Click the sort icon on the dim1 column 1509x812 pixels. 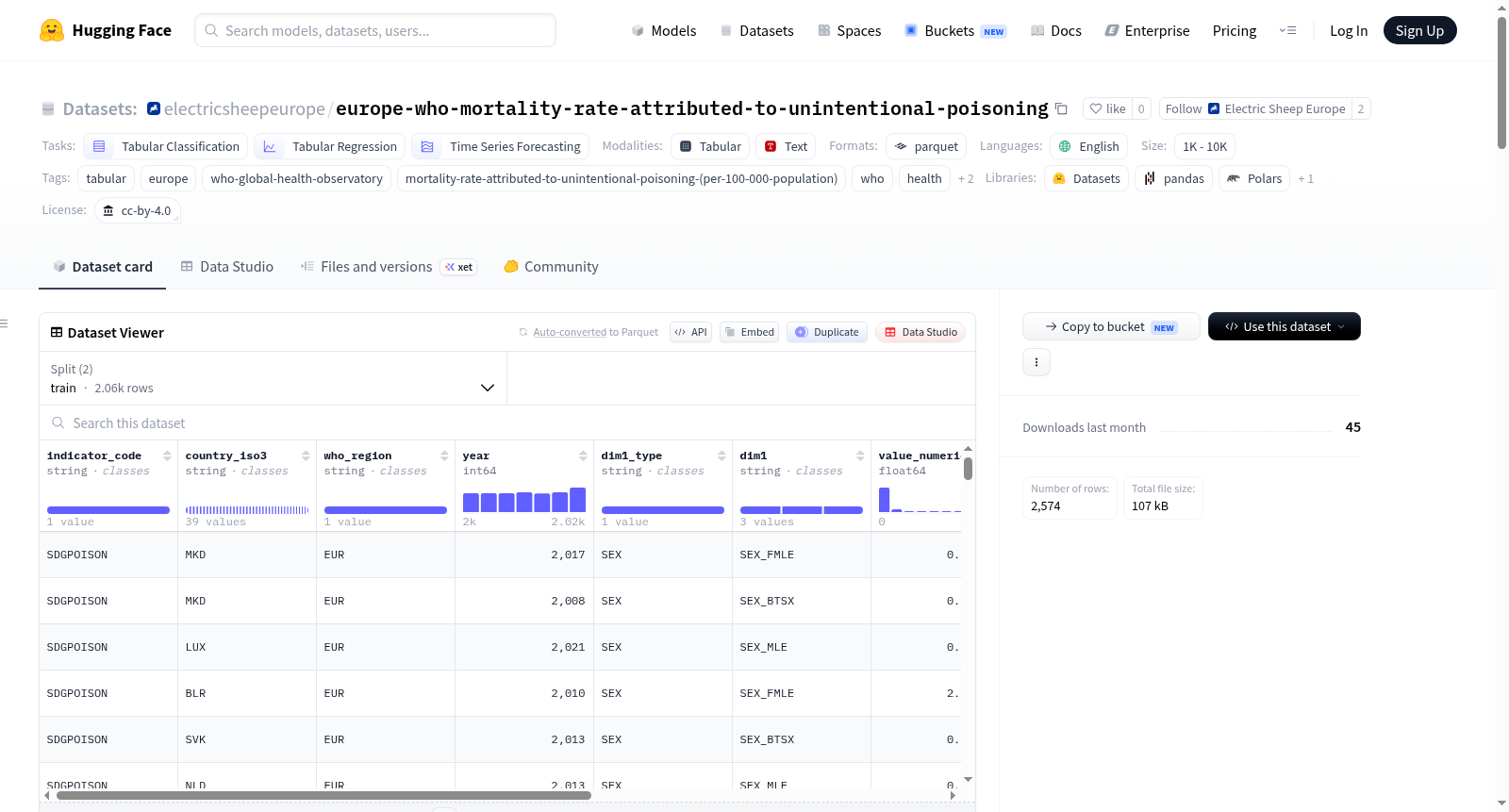[860, 456]
